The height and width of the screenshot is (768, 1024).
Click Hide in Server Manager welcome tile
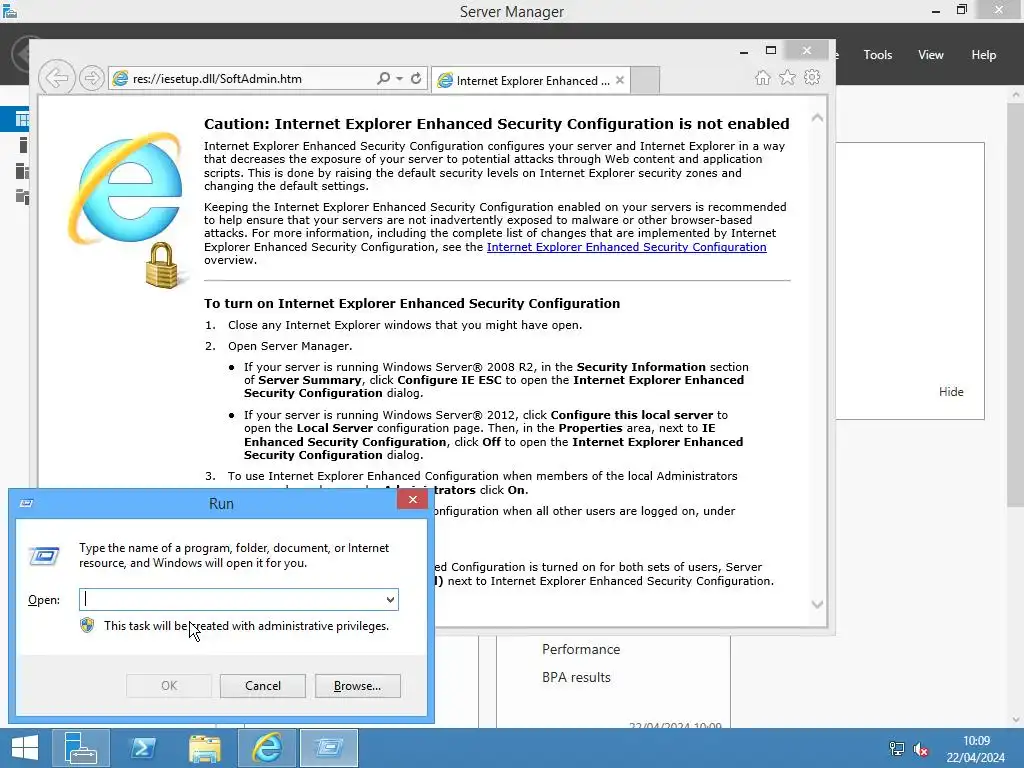pyautogui.click(x=951, y=391)
